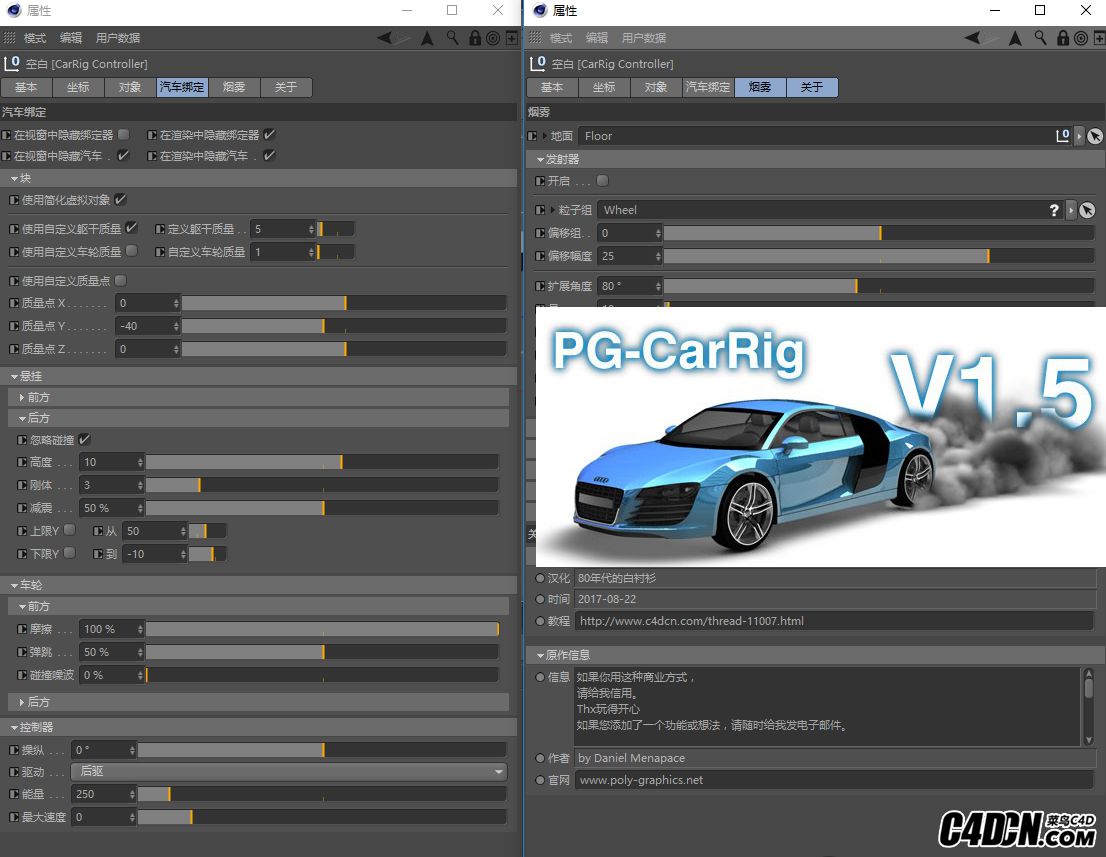Click the object picker for 粒子组 Wheel
The width and height of the screenshot is (1106, 857).
pos(1087,209)
